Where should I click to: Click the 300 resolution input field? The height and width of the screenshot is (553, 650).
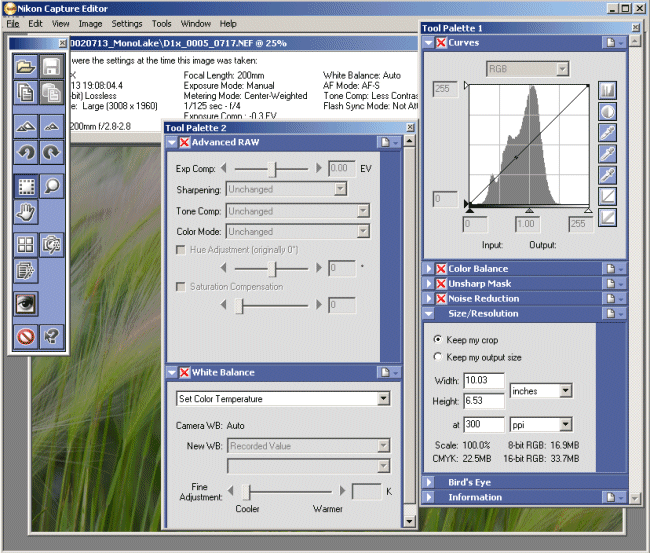click(x=484, y=424)
